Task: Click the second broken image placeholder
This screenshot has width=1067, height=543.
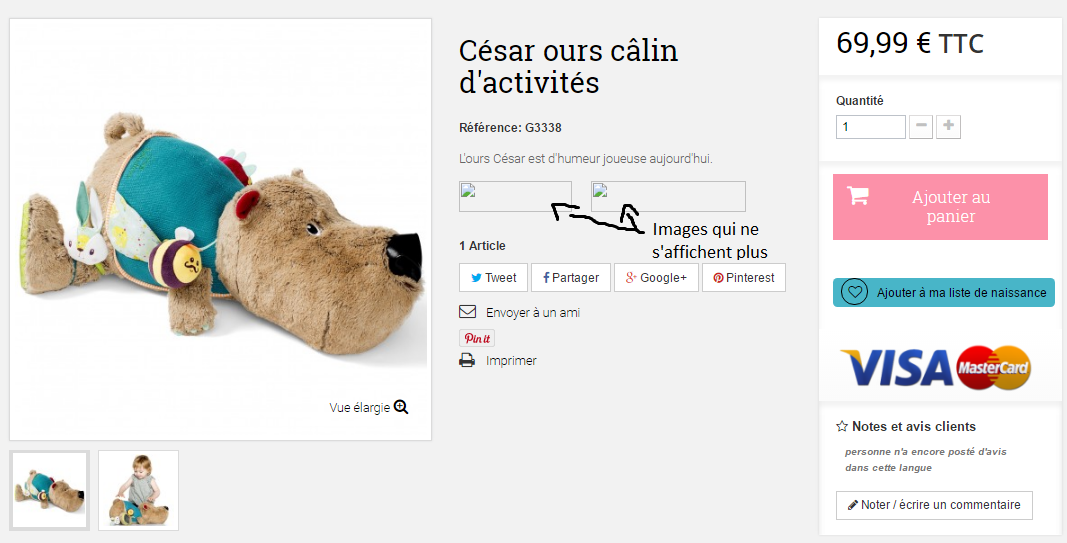Action: (x=668, y=196)
